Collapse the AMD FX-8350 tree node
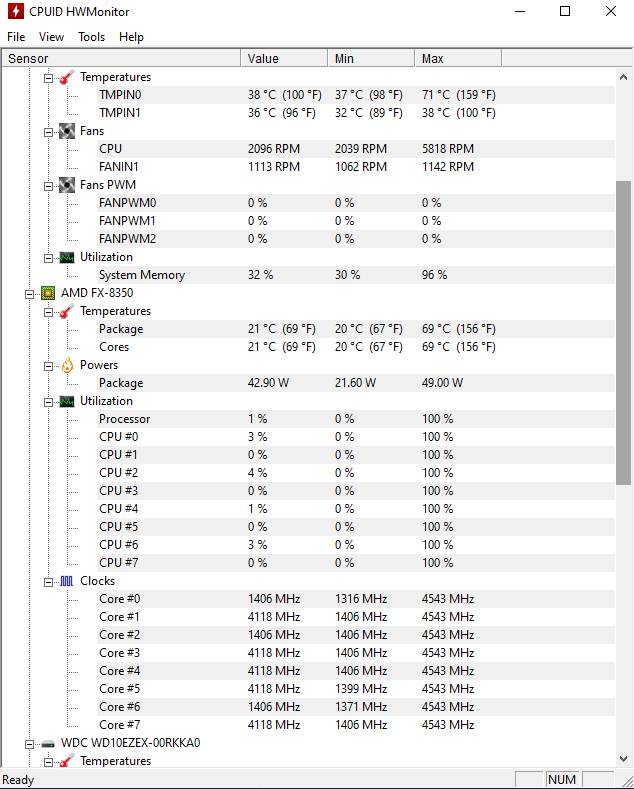634x789 pixels. (30, 293)
